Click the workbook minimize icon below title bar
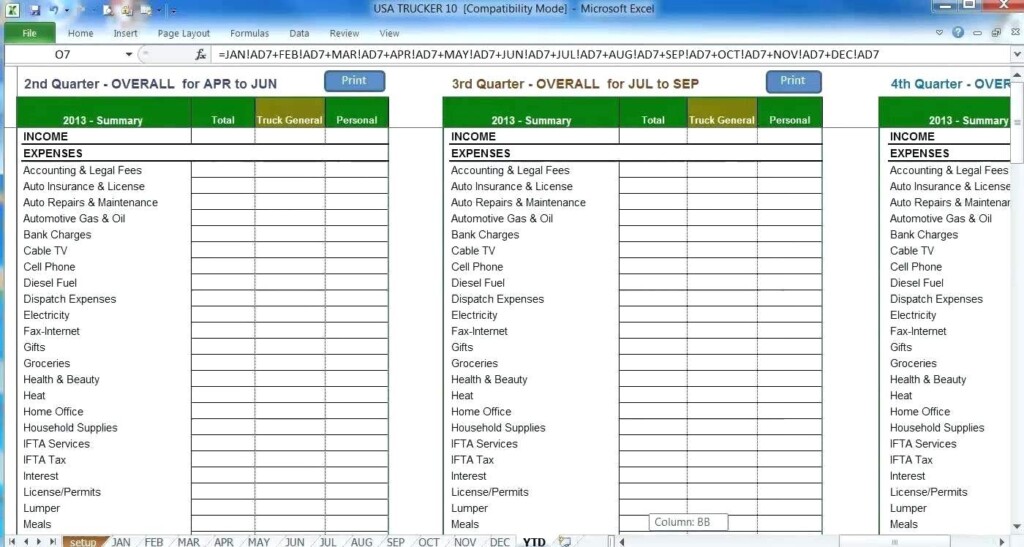Image resolution: width=1024 pixels, height=547 pixels. [977, 33]
